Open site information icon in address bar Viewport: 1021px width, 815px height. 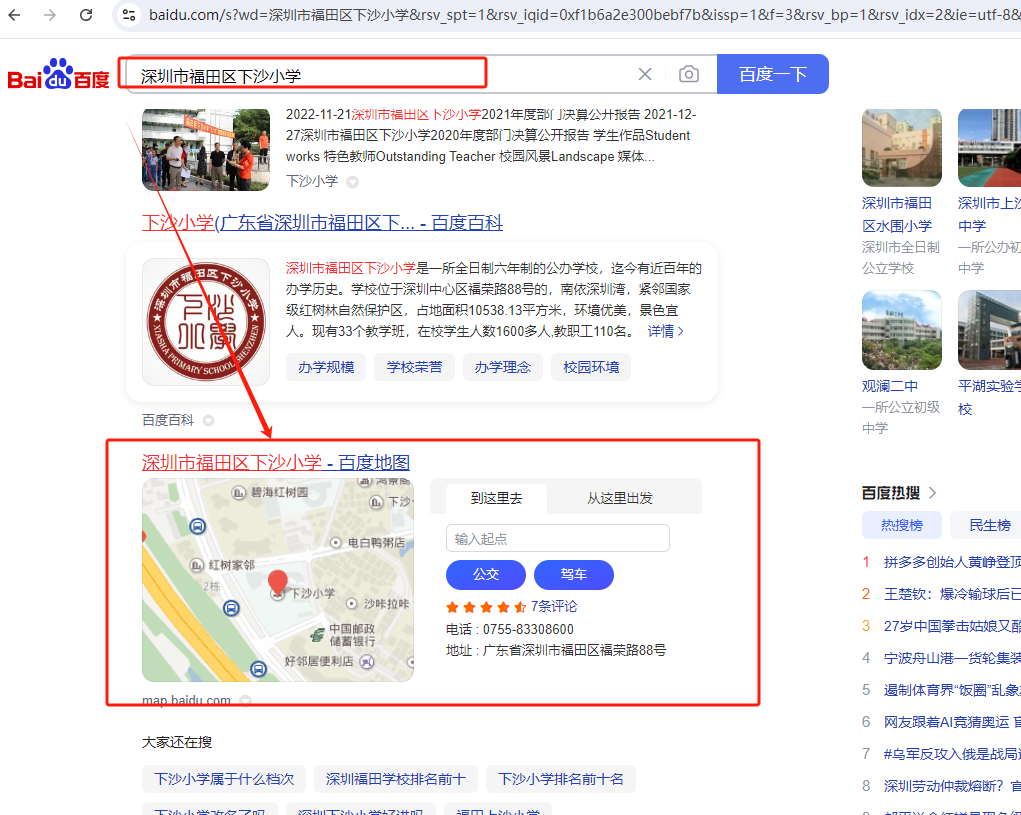(130, 14)
